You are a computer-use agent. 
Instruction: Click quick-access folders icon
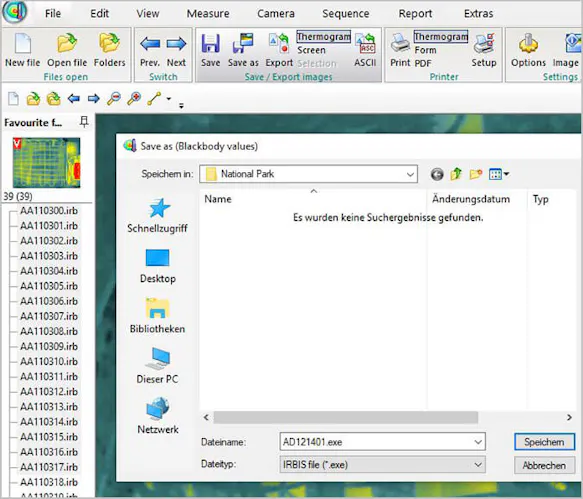pyautogui.click(x=54, y=99)
